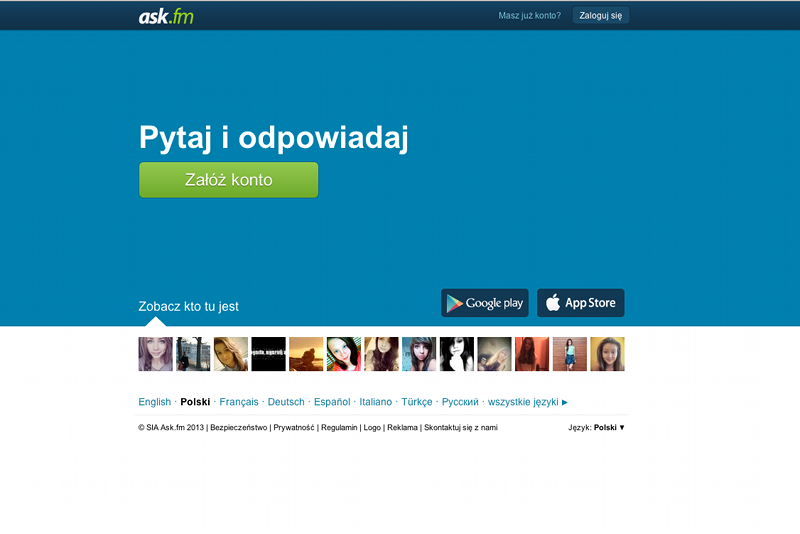Screen dimensions: 800x534
Task: Select the Français language link
Action: click(239, 402)
